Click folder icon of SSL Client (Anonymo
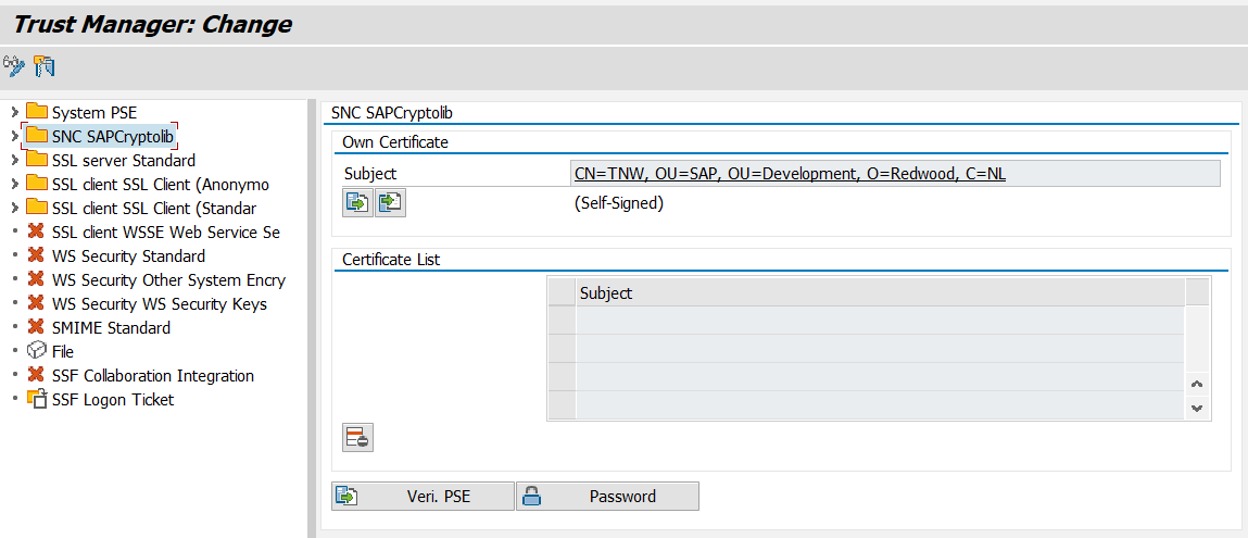This screenshot has width=1248, height=538. coord(37,183)
